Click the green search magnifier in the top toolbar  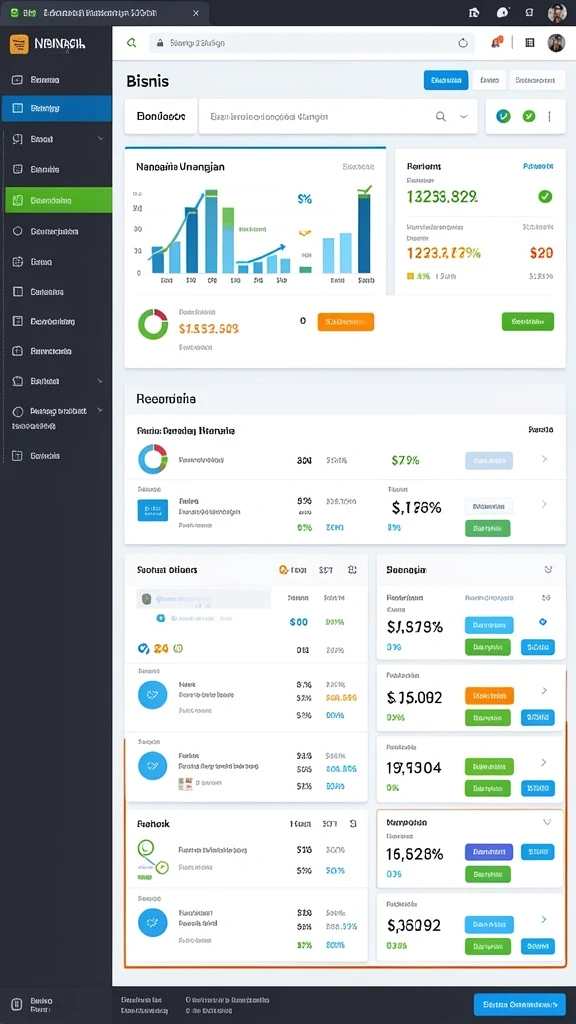(131, 43)
